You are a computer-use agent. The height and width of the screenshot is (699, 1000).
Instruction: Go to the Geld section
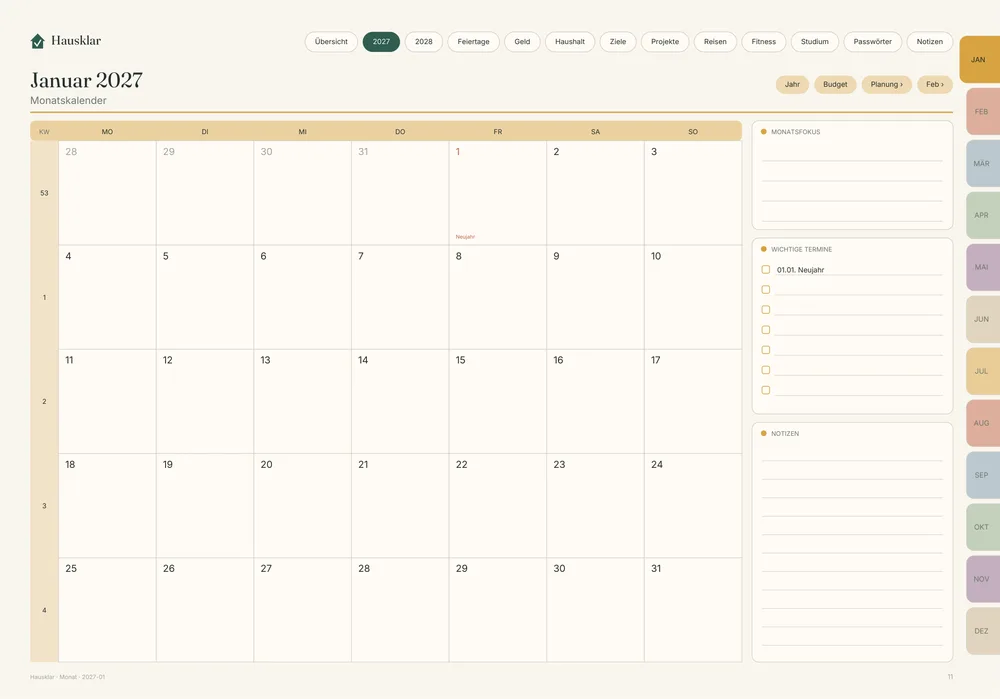(522, 42)
